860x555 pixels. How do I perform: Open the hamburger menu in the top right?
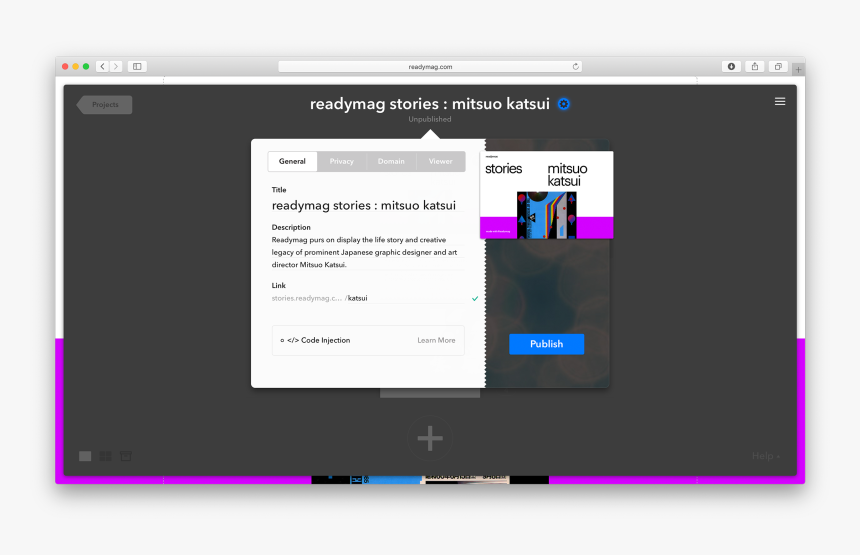tap(780, 101)
